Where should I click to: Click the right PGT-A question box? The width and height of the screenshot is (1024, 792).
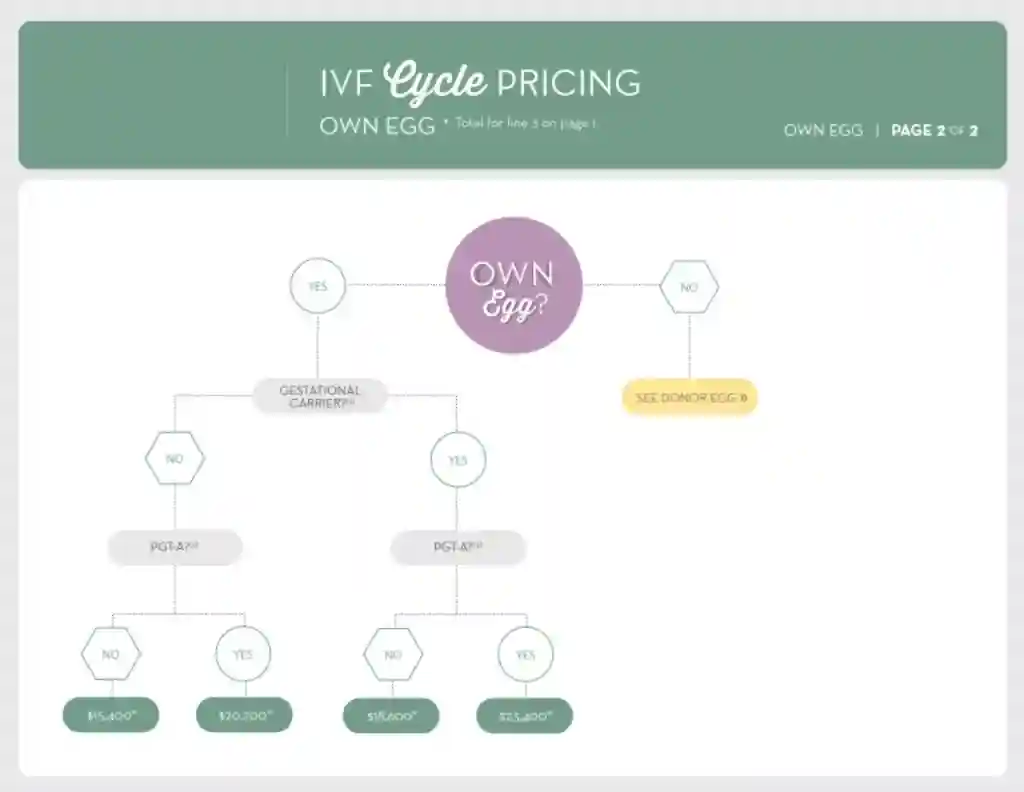(x=458, y=547)
